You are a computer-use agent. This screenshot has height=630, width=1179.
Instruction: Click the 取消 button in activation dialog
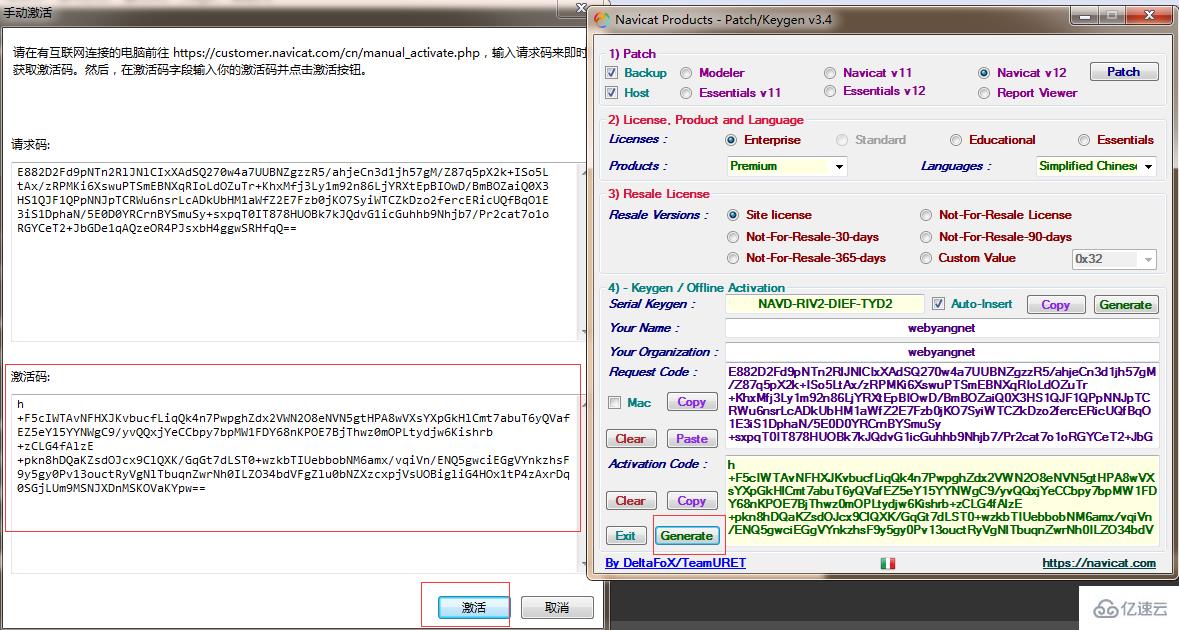pyautogui.click(x=556, y=608)
